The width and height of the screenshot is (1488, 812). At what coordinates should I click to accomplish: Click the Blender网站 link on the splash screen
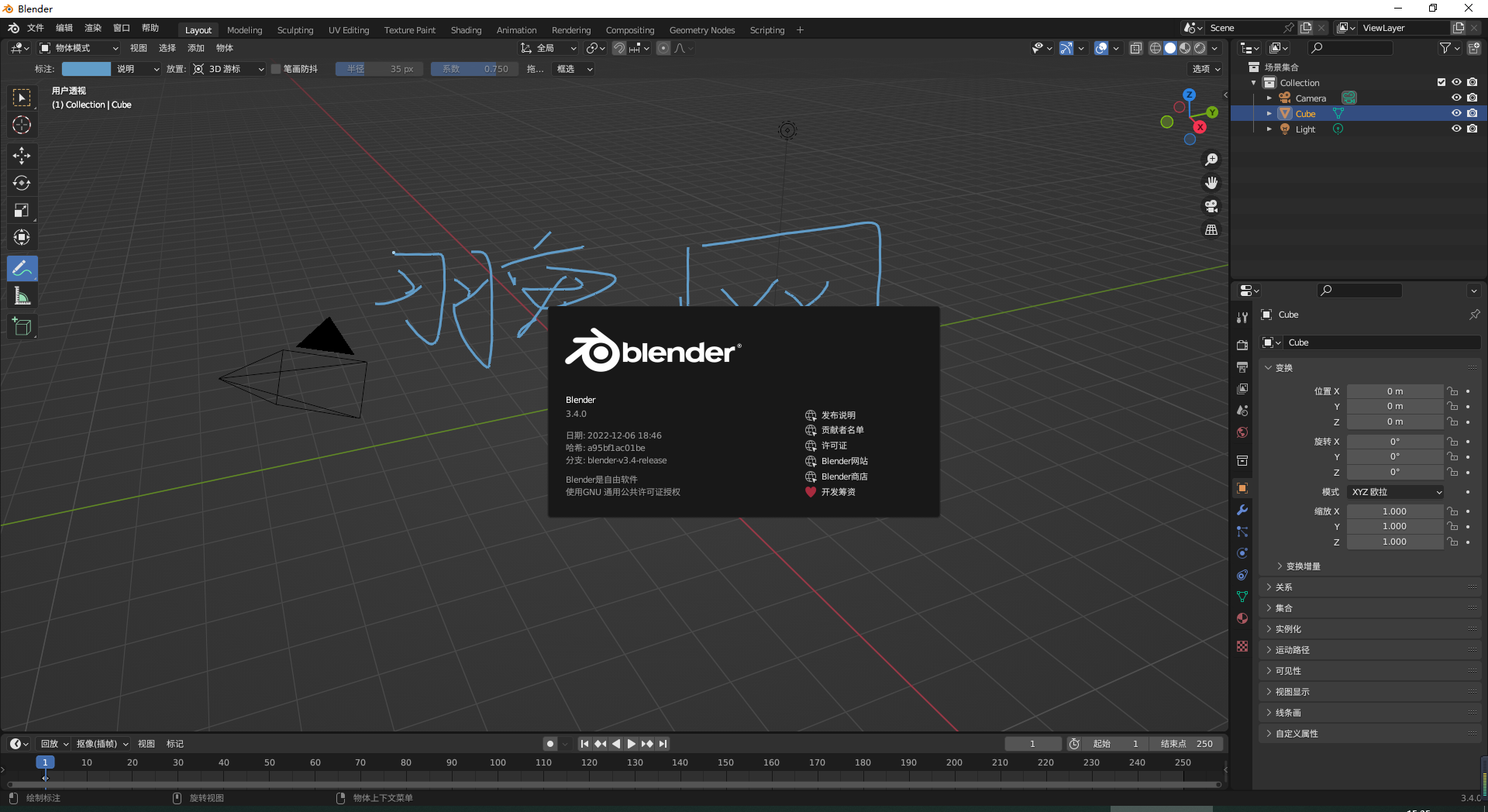[845, 460]
